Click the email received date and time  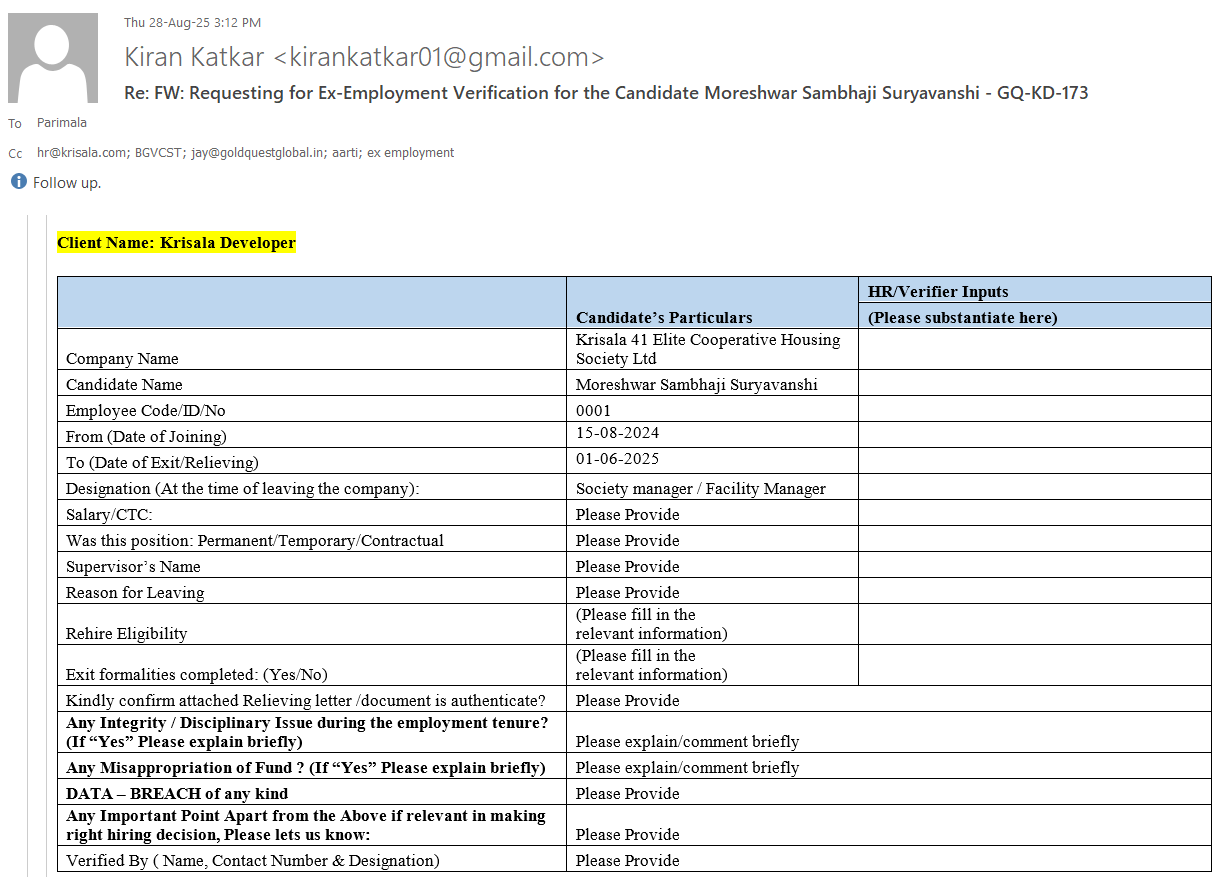coord(192,22)
